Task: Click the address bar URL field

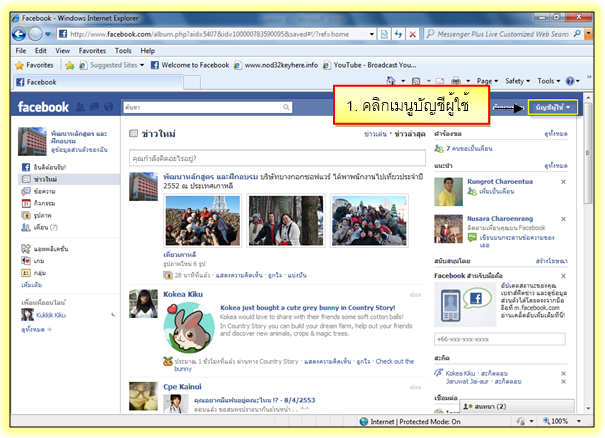Action: point(216,34)
